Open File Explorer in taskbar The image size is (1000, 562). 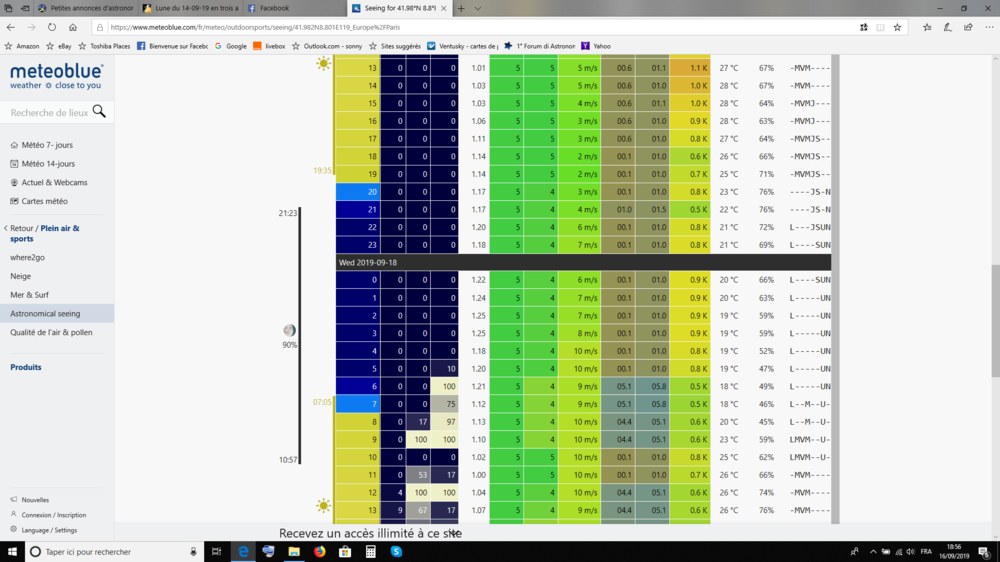(294, 552)
